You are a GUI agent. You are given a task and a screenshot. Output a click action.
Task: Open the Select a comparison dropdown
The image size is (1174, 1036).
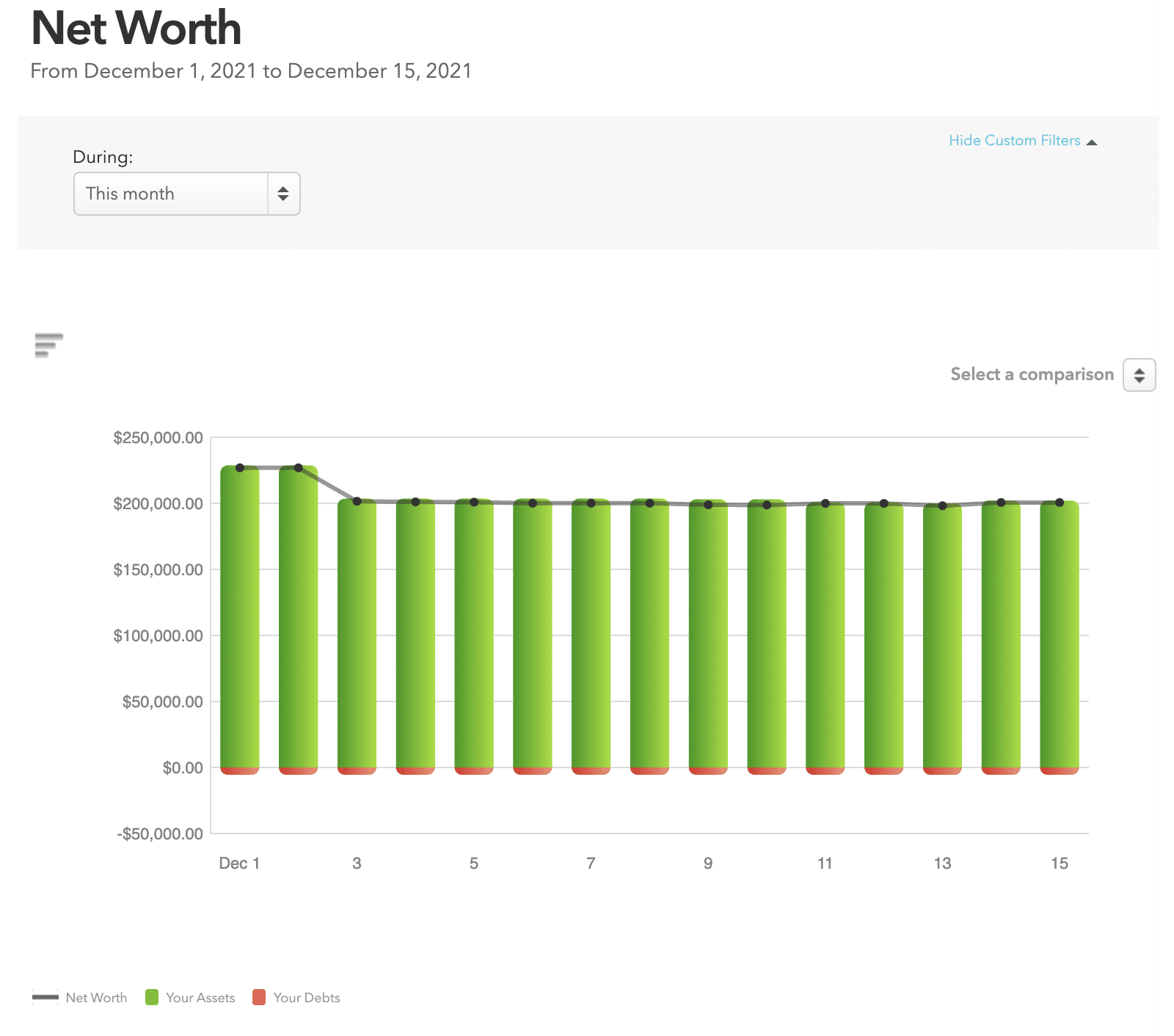[x=1140, y=375]
